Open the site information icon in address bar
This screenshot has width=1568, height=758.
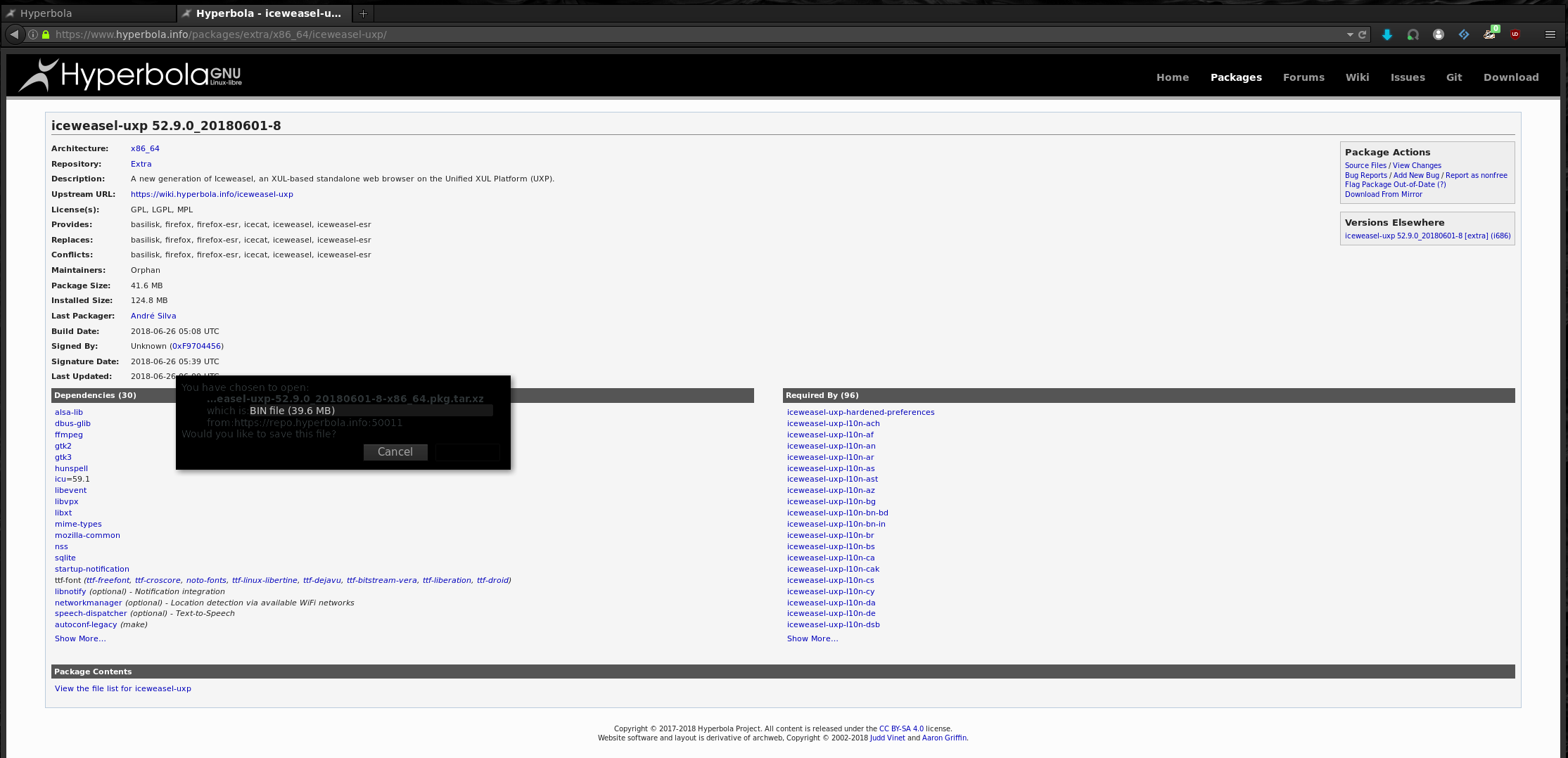[x=33, y=34]
